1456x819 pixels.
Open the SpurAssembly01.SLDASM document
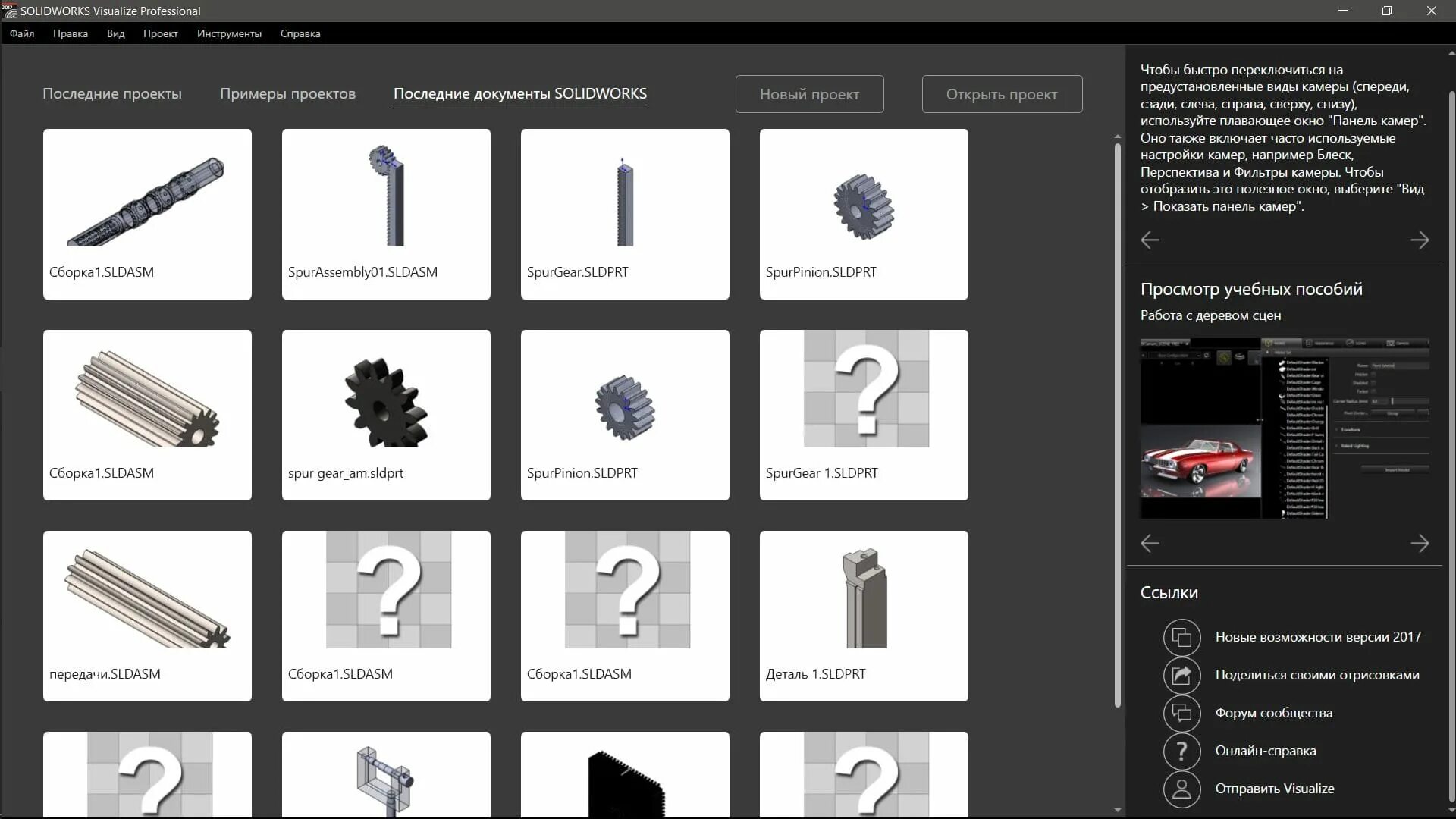(386, 214)
